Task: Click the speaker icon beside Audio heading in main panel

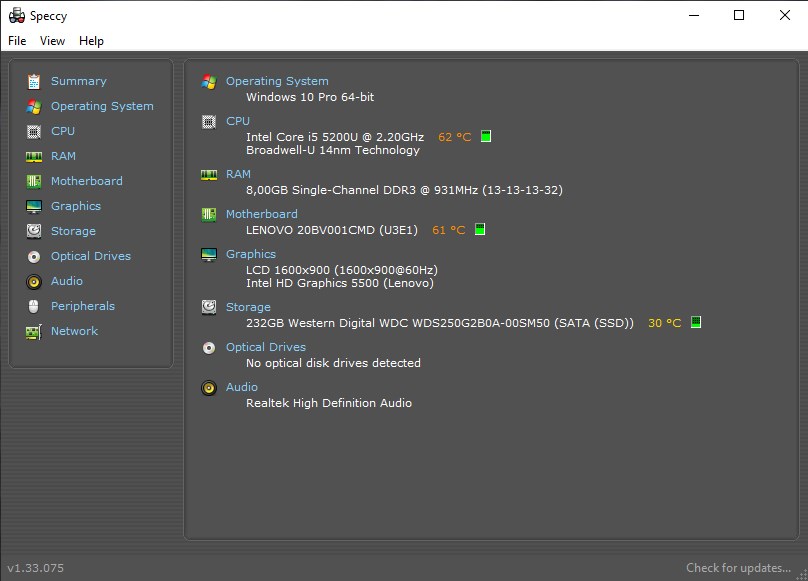Action: click(209, 388)
